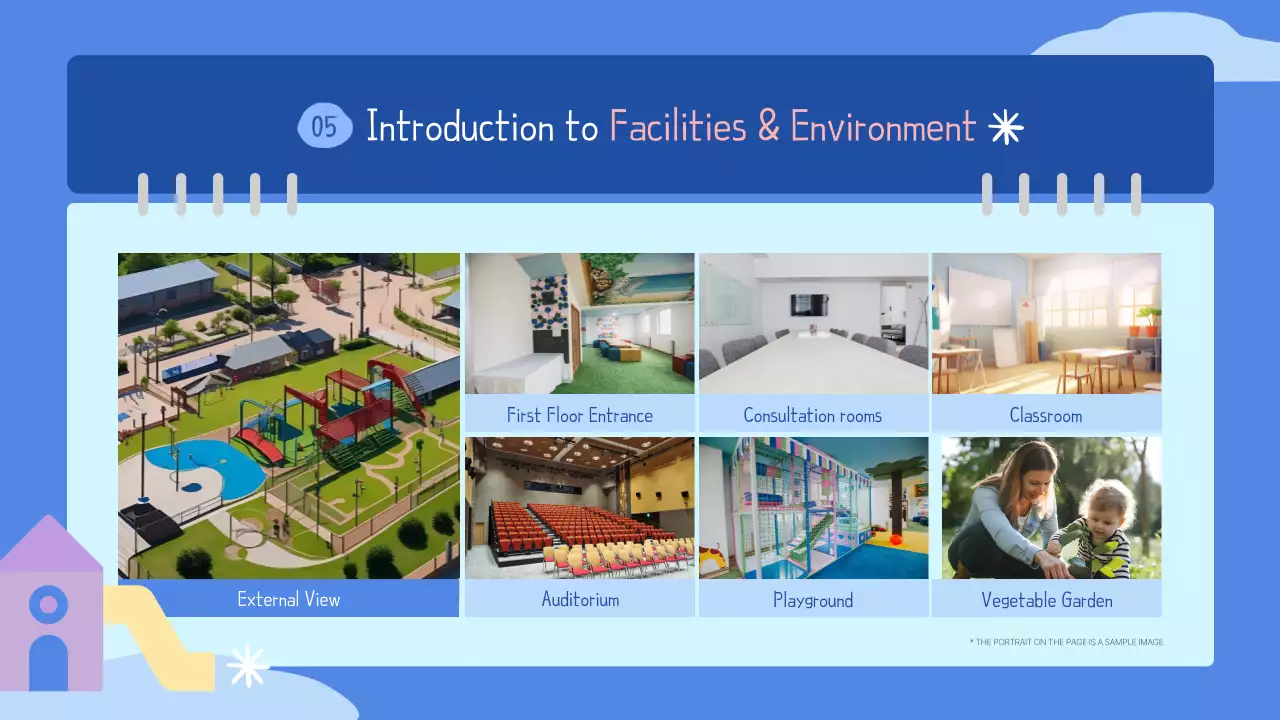Screen dimensions: 1280x720
Task: Click the External View caption label
Action: [x=288, y=598]
